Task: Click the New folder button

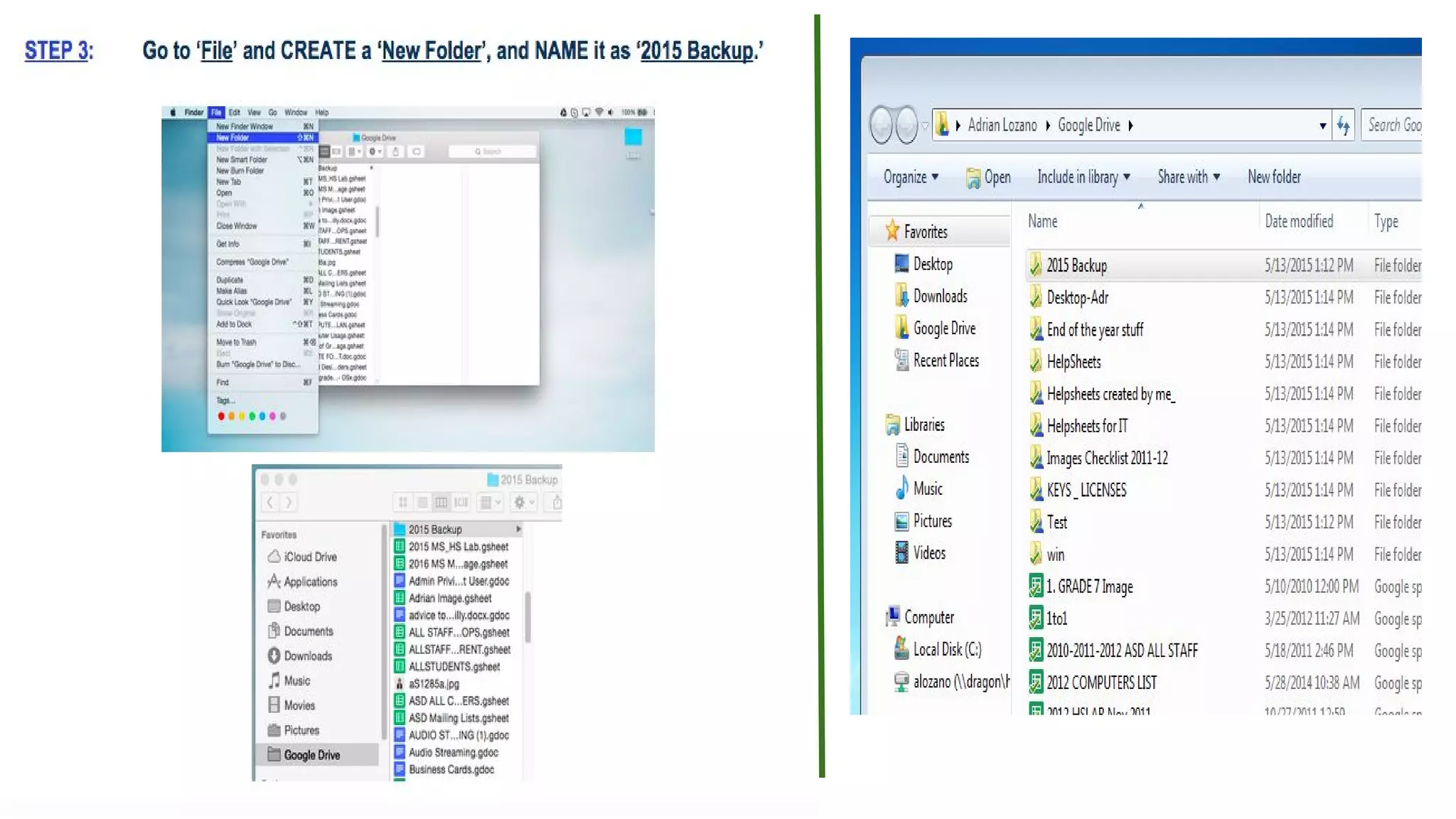Action: pyautogui.click(x=1274, y=177)
